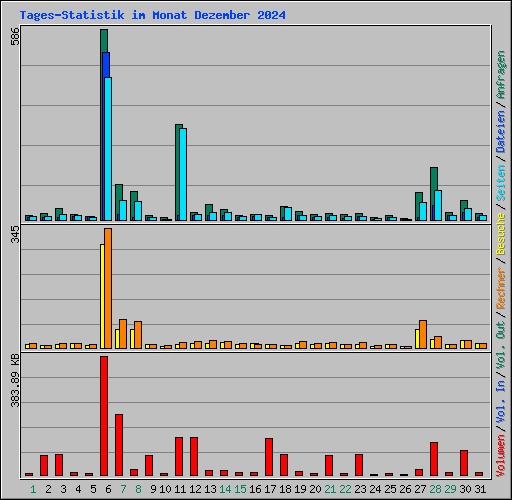Click the 586 y-axis maximum value
Viewport: 512px width, 500px height.
15,37
